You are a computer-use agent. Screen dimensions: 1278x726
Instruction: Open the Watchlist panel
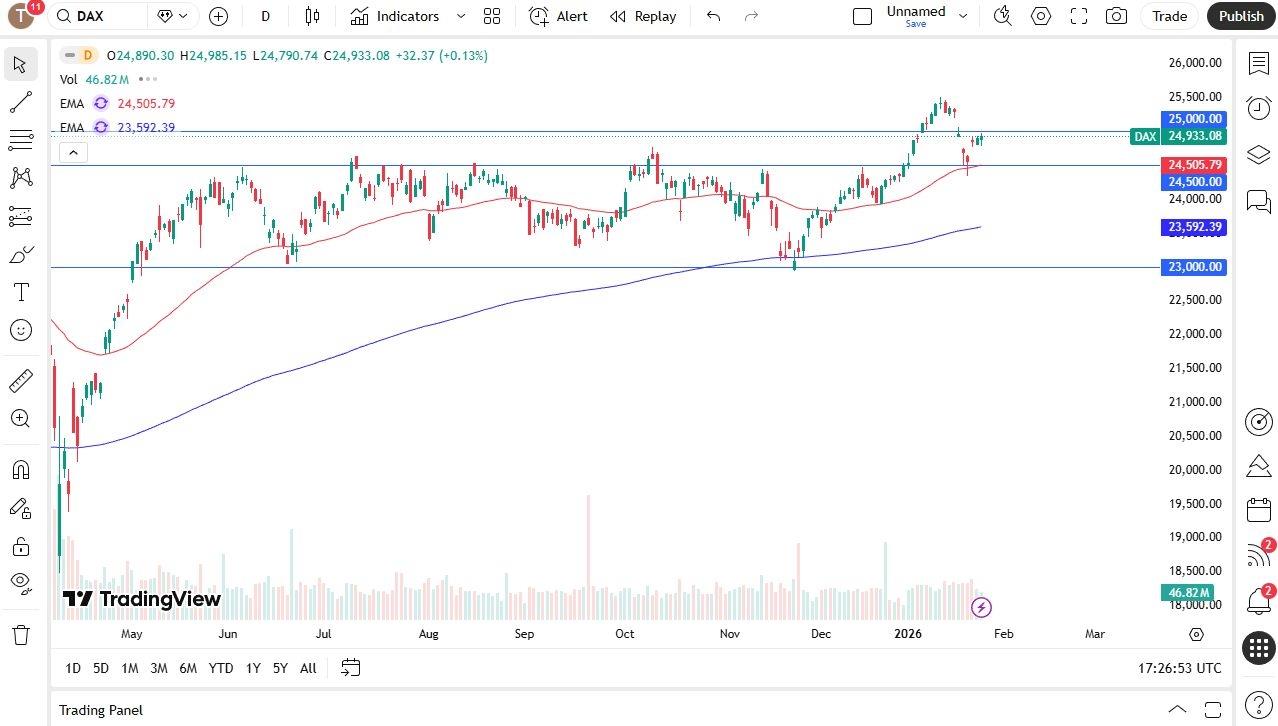(x=1258, y=63)
